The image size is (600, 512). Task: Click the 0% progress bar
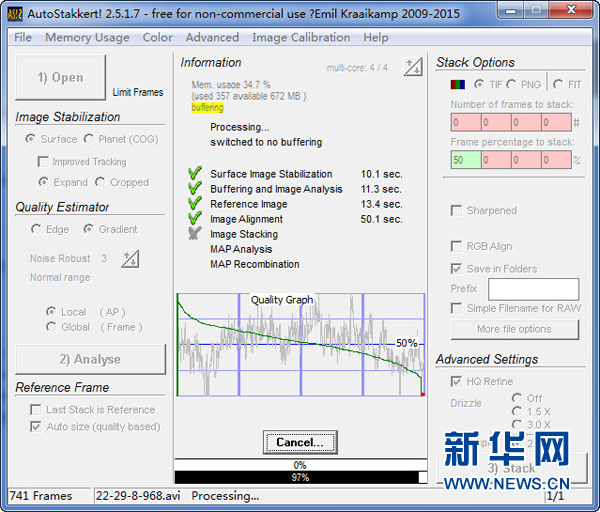tap(301, 465)
